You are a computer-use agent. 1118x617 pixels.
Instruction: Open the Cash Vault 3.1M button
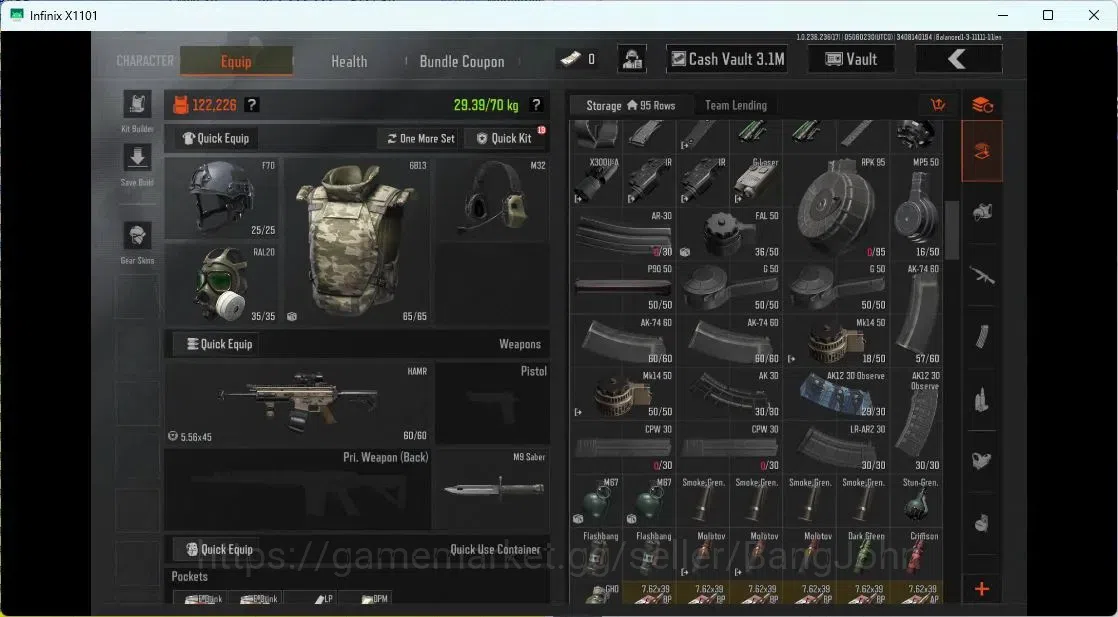727,59
